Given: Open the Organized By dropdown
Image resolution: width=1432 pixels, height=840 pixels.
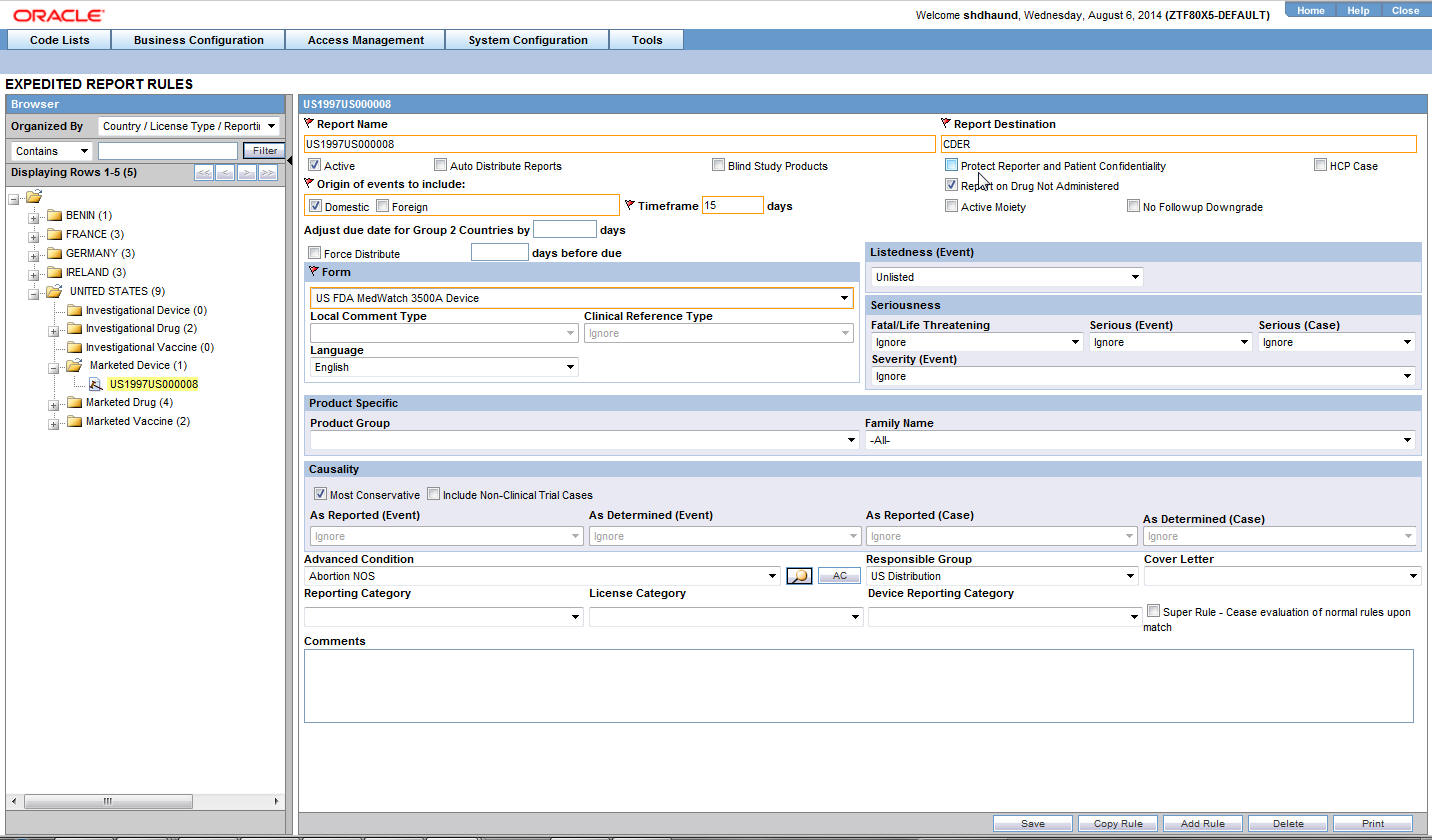Looking at the screenshot, I should click(x=189, y=127).
